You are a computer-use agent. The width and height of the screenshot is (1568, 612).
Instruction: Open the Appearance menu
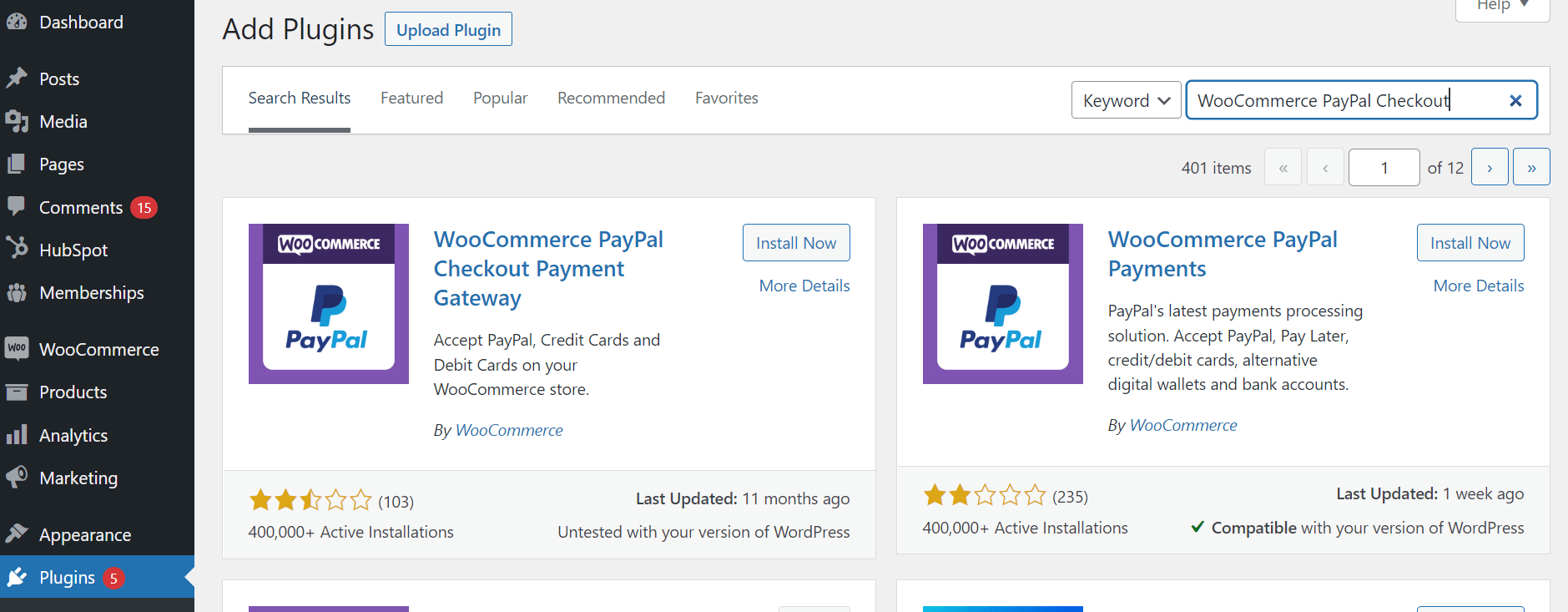(97, 534)
